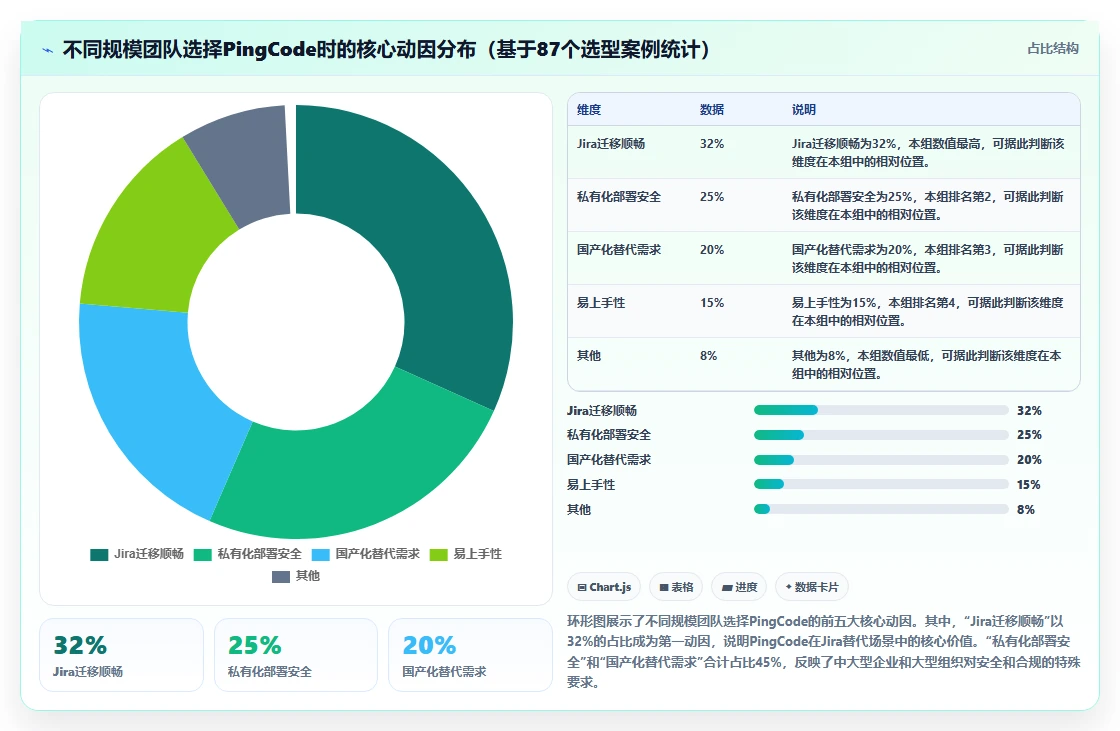Select the Chart.js tag button
1120x731 pixels.
(x=604, y=587)
